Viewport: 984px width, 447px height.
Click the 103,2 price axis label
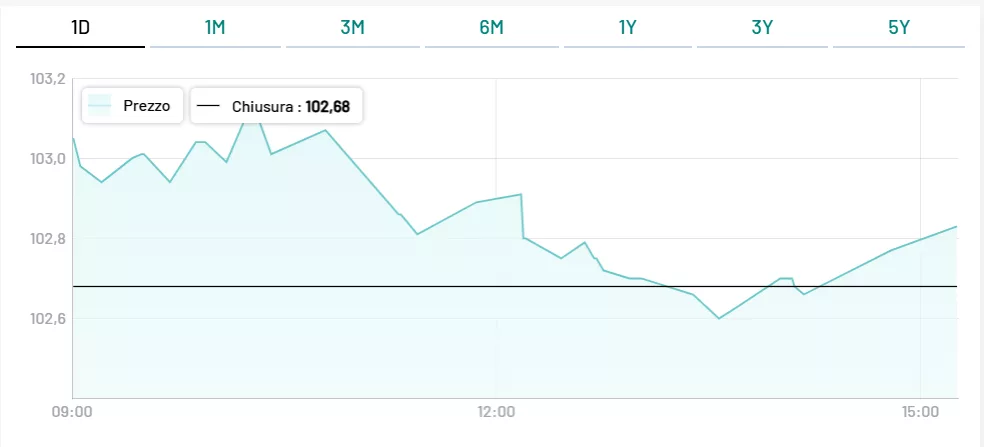coord(49,79)
